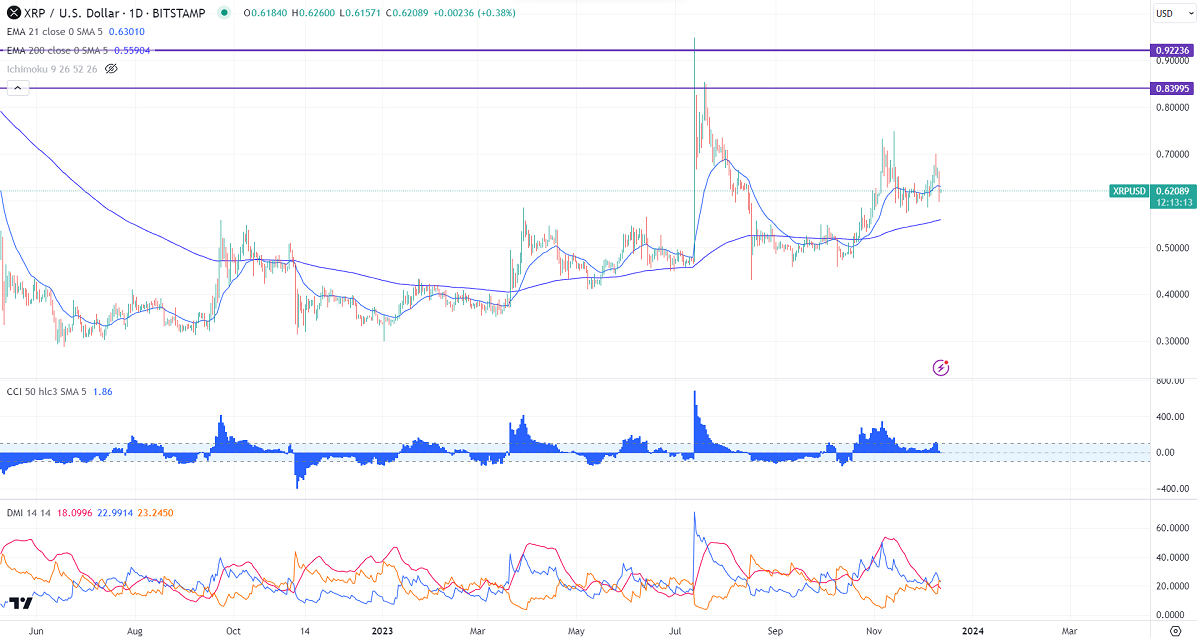Image resolution: width=1197 pixels, height=638 pixels.
Task: Click the 0.30000 price axis label
Action: click(x=1172, y=341)
